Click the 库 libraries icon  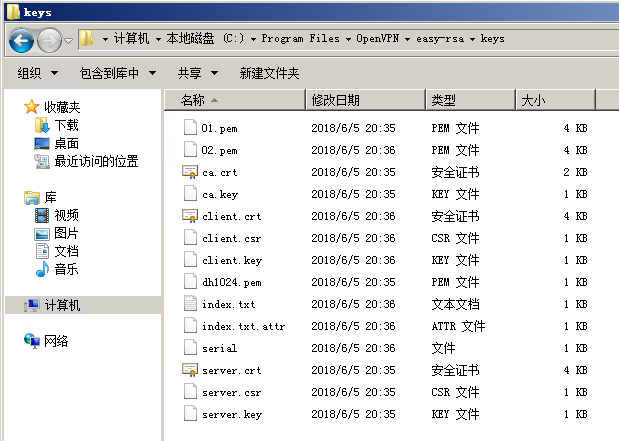32,197
